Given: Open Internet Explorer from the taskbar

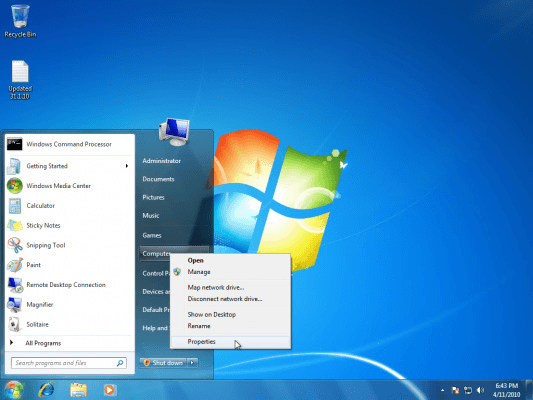Looking at the screenshot, I should [x=46, y=390].
